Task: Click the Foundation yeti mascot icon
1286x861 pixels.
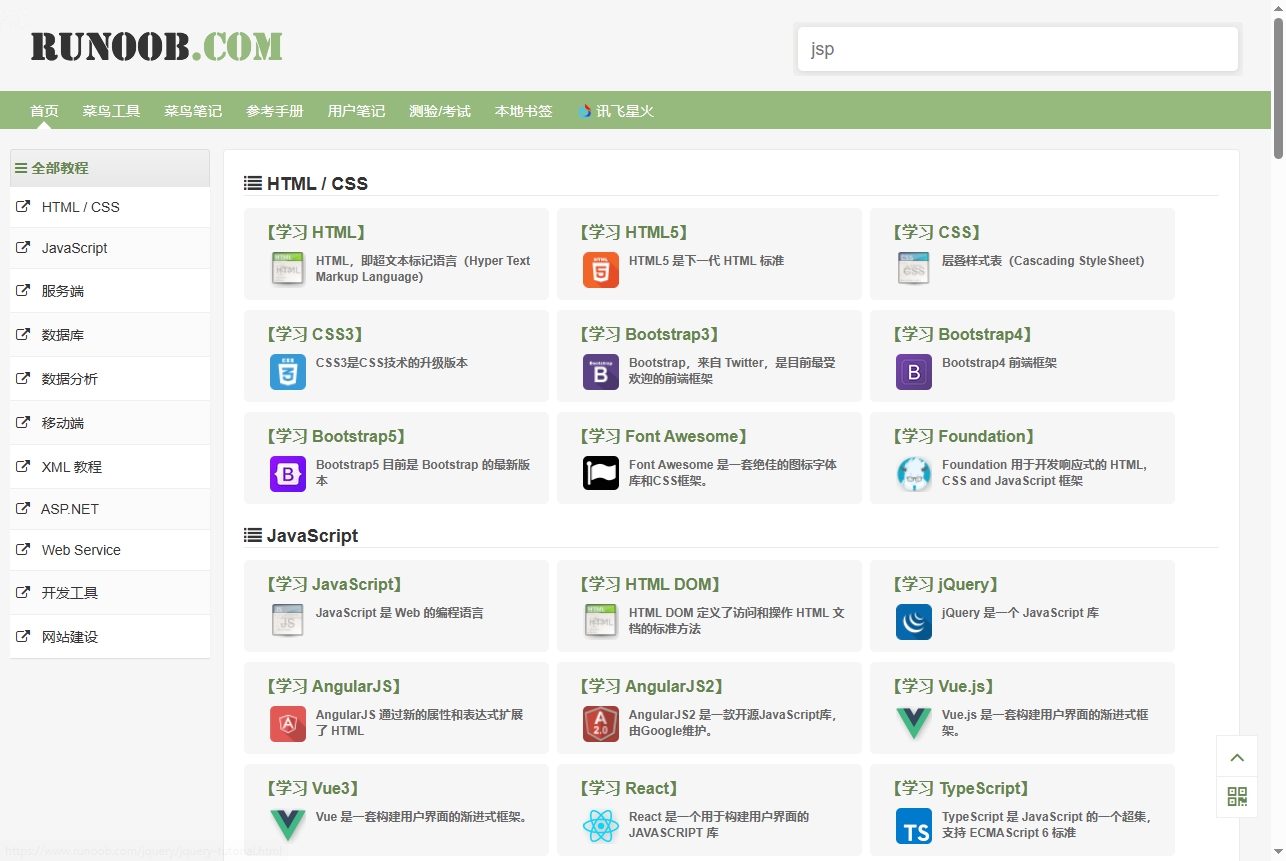Action: tap(914, 474)
